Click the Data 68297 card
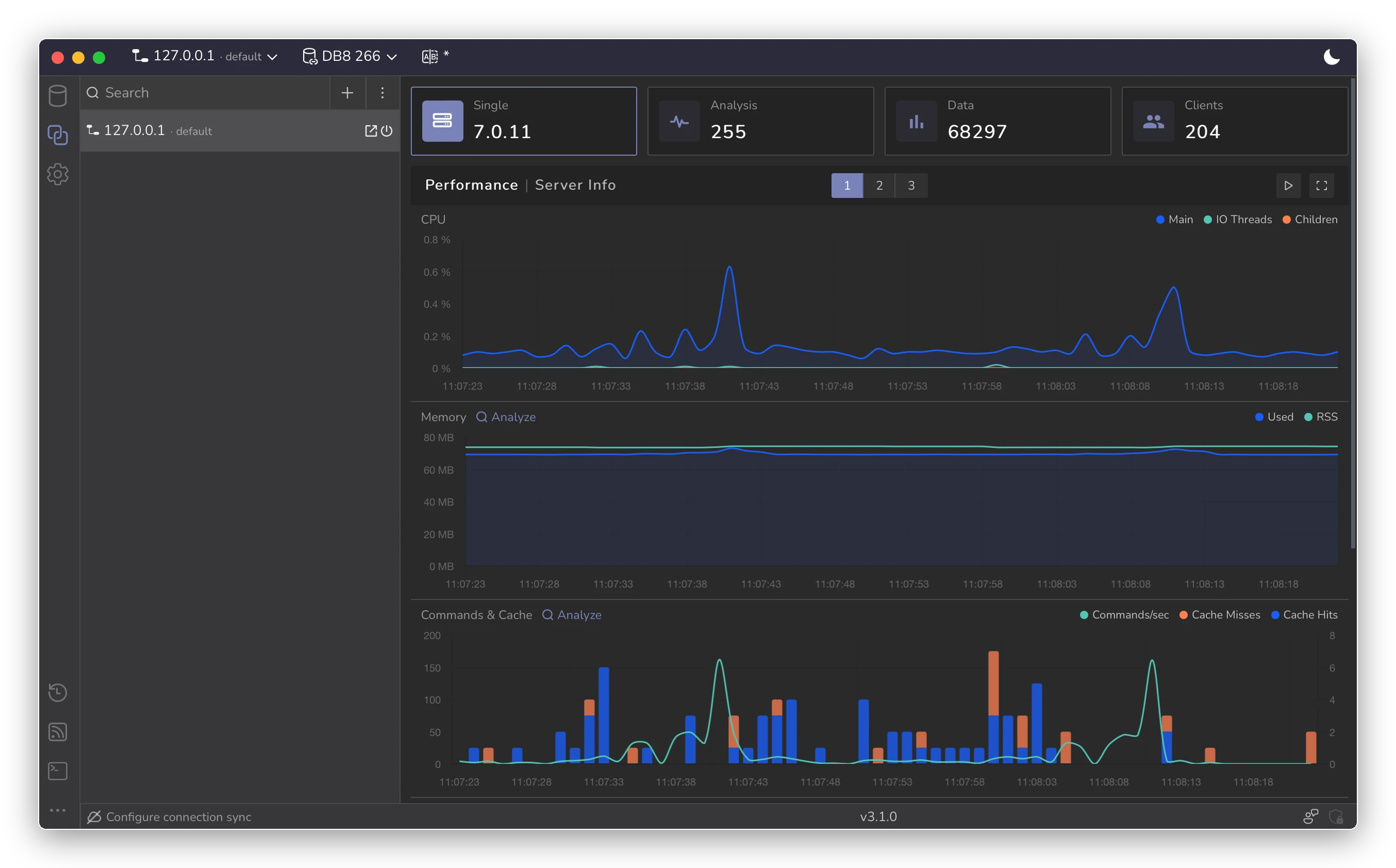 (998, 121)
